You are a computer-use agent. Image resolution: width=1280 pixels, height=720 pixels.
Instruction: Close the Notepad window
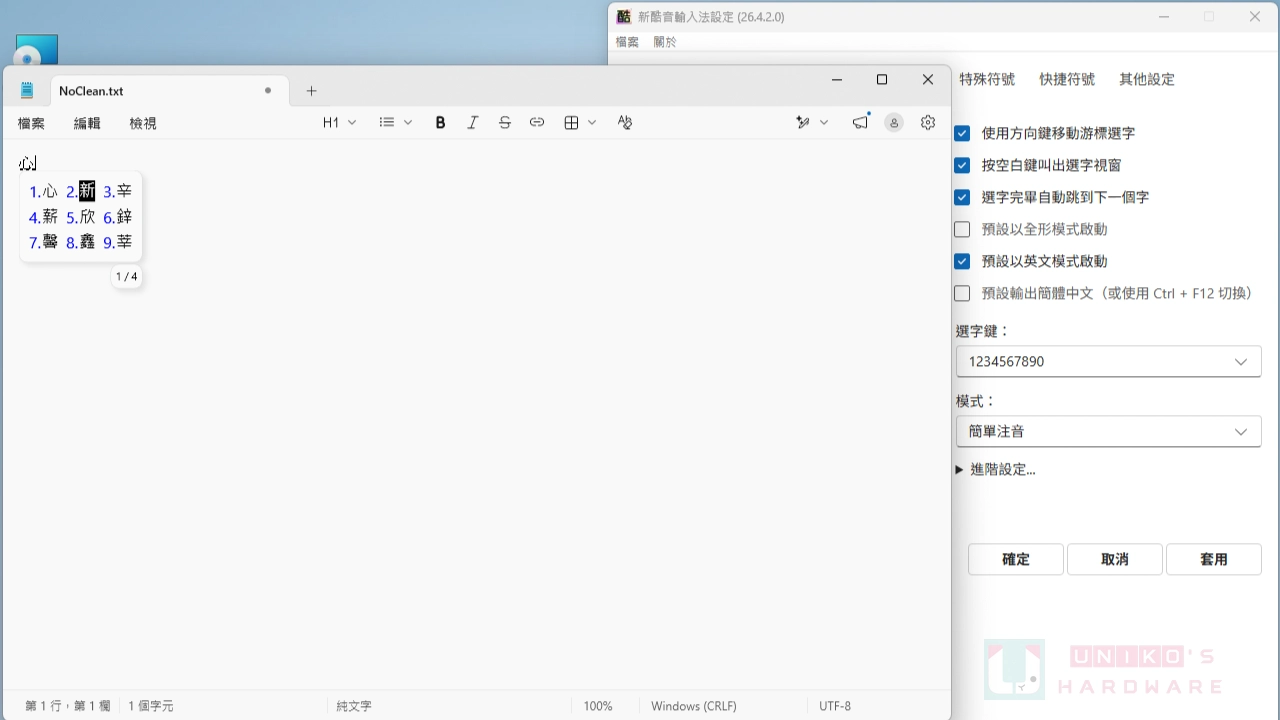pyautogui.click(x=928, y=80)
